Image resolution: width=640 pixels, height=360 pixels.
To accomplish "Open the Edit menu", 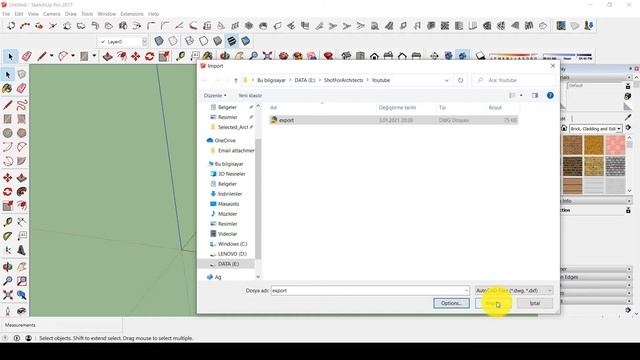I will pyautogui.click(x=19, y=13).
